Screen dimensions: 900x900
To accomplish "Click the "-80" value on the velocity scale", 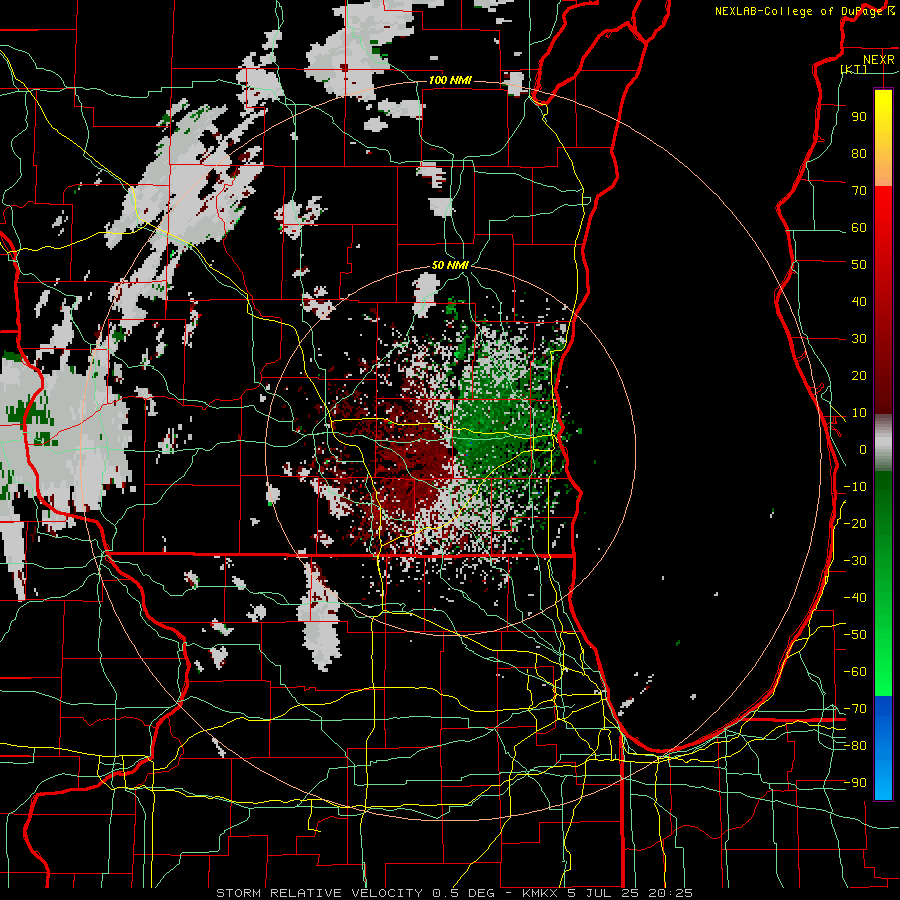I will coord(855,746).
